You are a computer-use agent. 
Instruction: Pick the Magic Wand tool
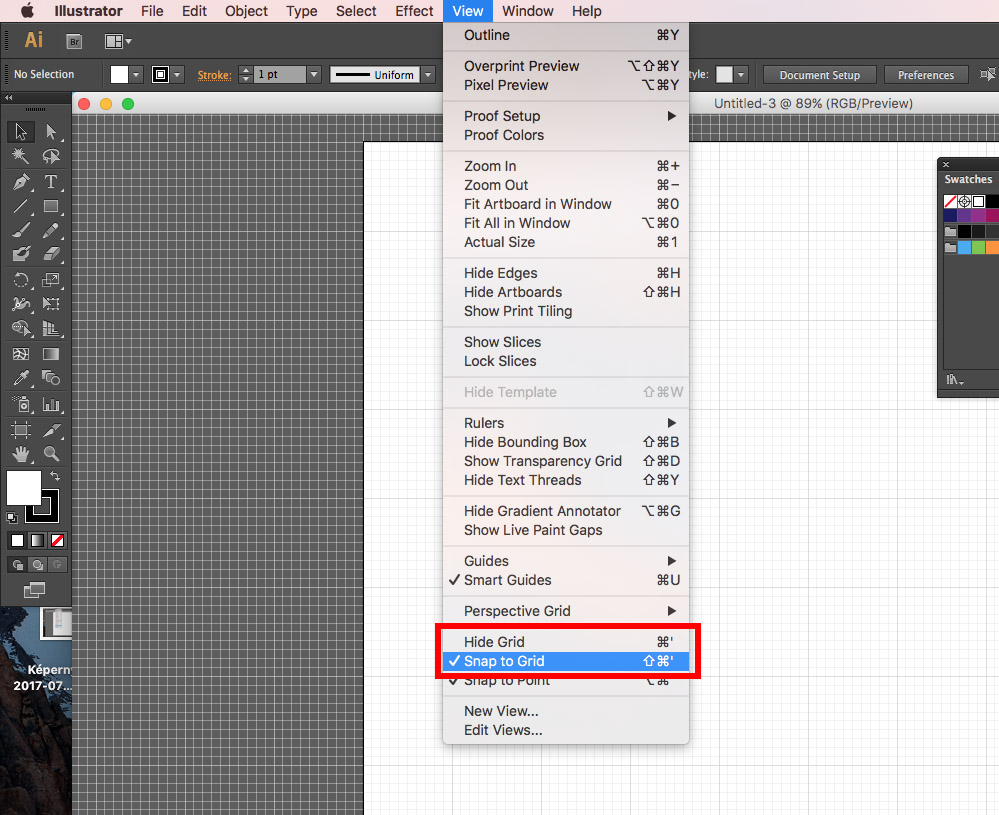pyautogui.click(x=21, y=157)
